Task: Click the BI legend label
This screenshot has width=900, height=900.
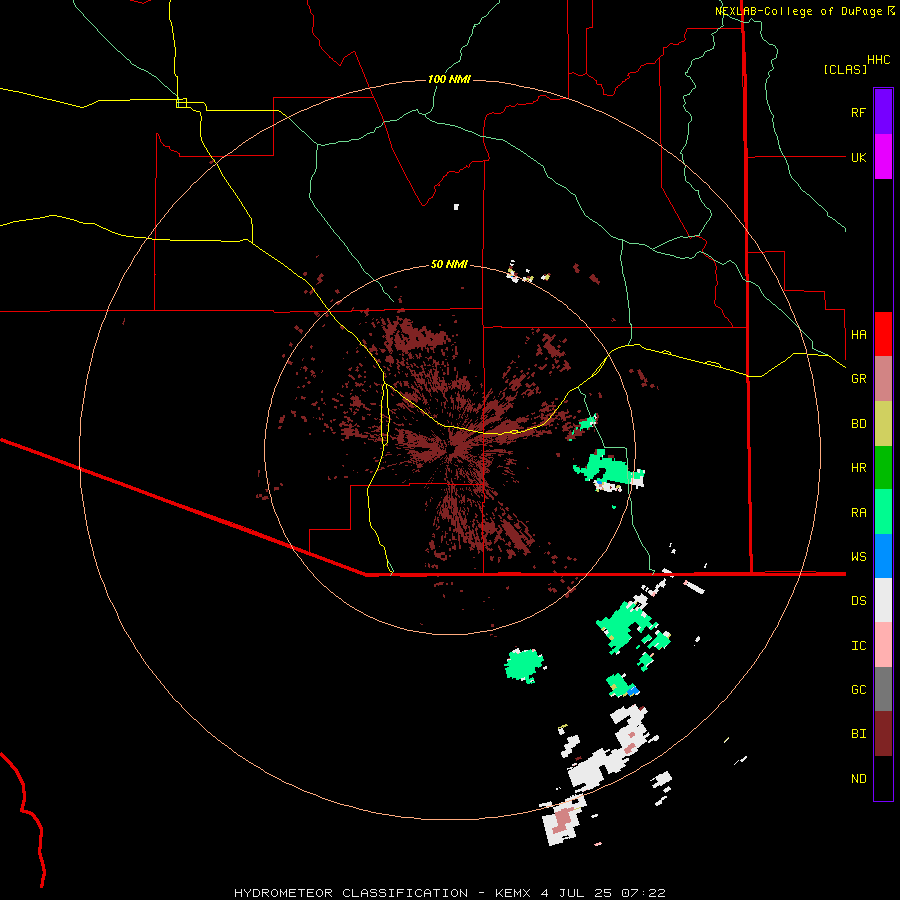Action: coord(858,734)
